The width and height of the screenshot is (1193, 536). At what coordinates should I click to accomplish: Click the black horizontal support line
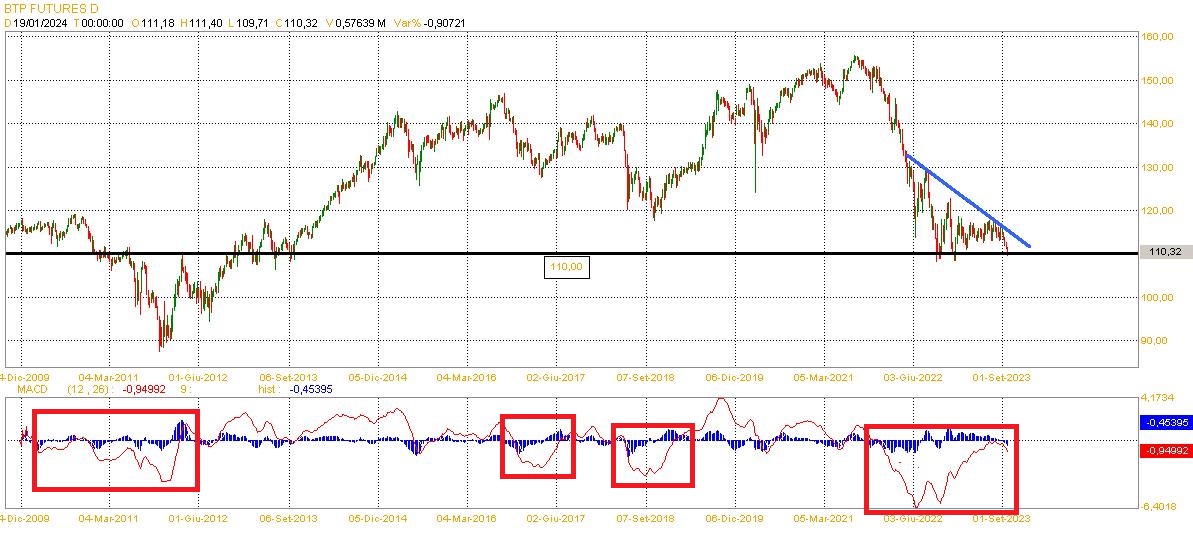click(571, 254)
